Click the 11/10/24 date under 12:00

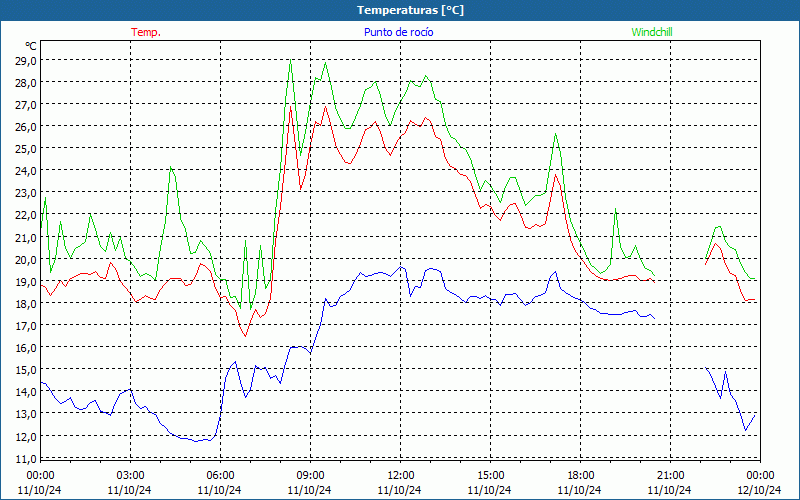(400, 490)
